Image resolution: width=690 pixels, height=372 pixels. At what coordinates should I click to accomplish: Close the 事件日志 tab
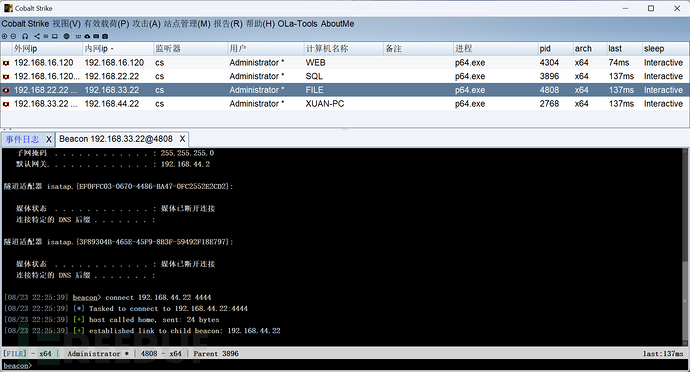pyautogui.click(x=49, y=140)
